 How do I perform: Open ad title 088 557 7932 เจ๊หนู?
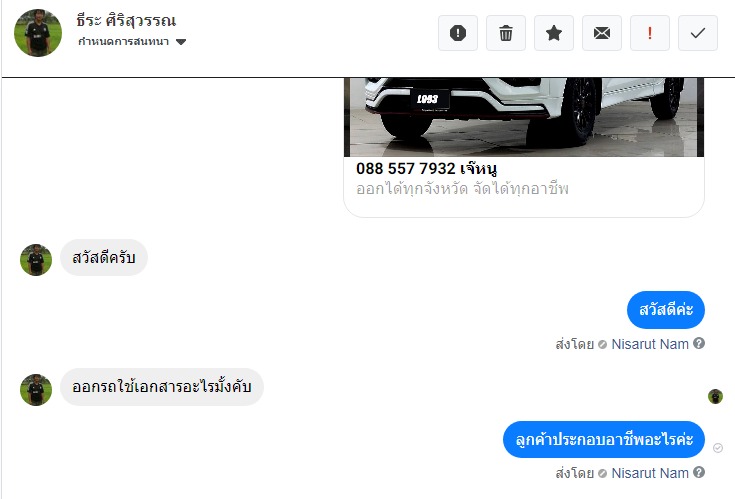(427, 168)
